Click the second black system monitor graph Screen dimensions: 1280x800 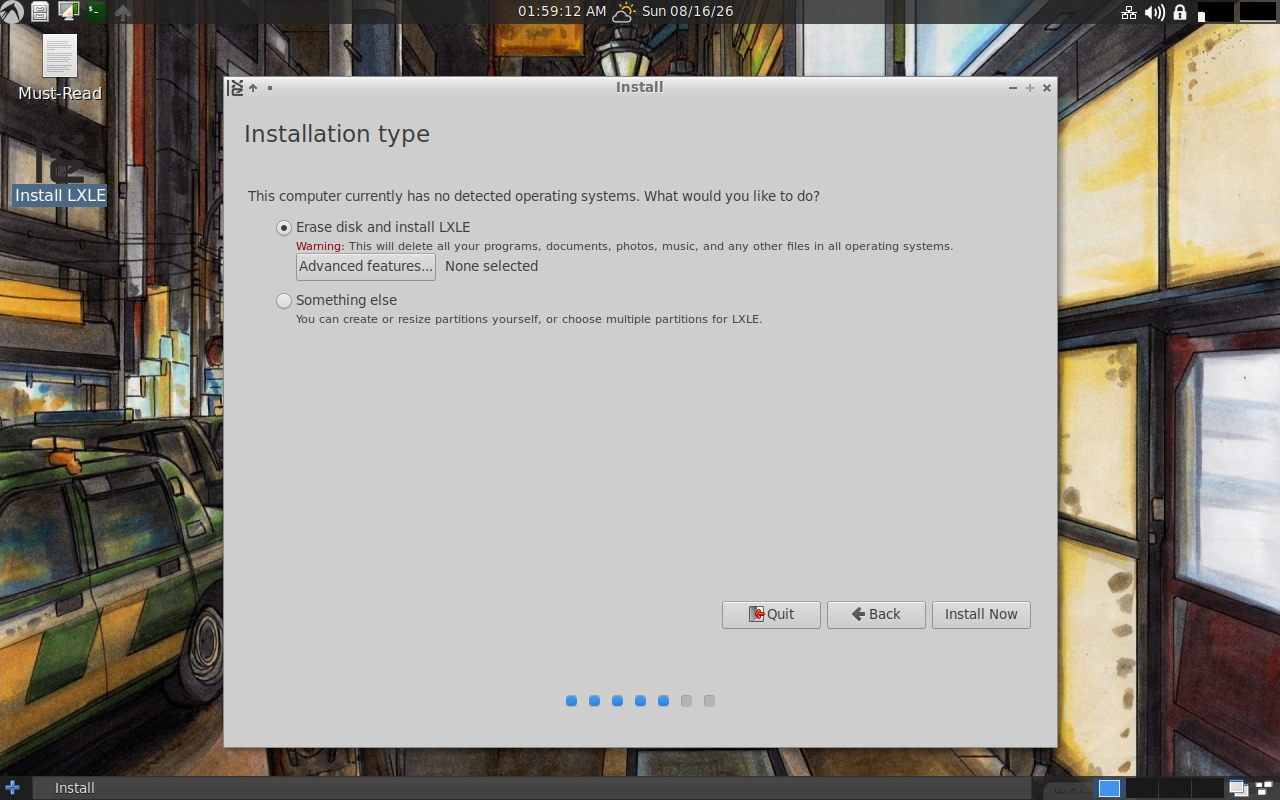point(1258,12)
